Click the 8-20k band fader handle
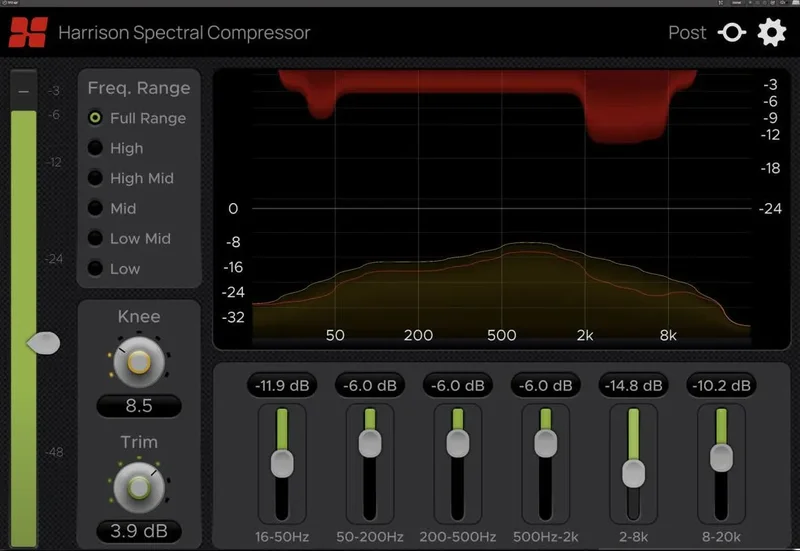Image resolution: width=800 pixels, height=551 pixels. (x=721, y=458)
